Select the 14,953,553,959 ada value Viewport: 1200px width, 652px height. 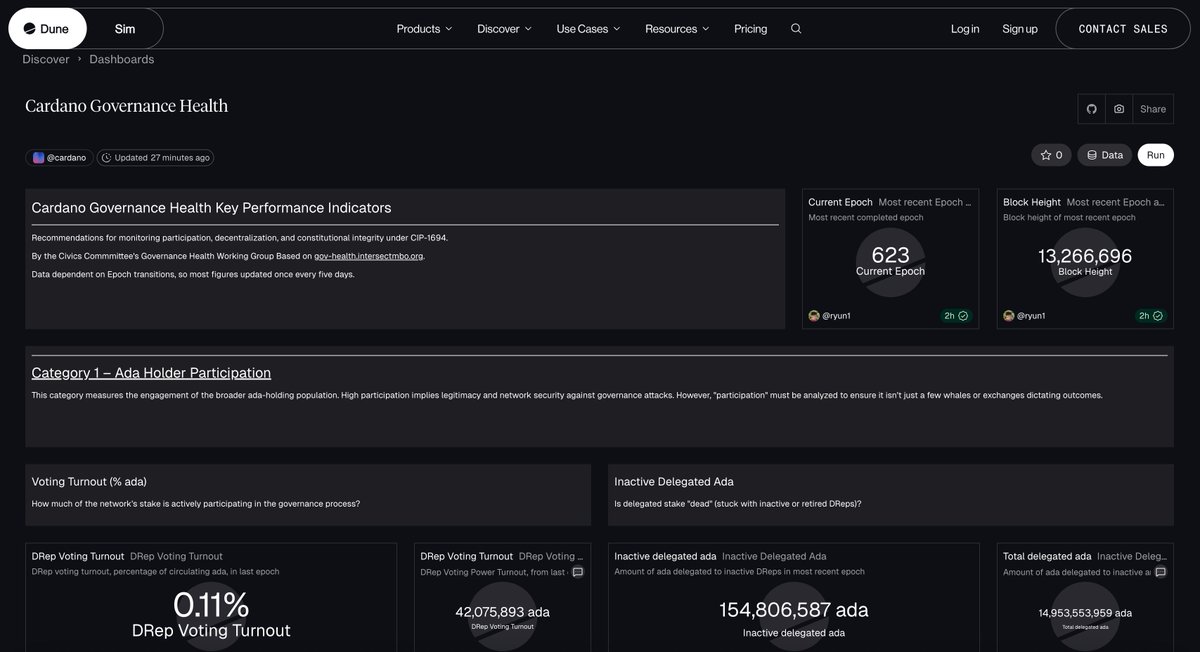[x=1085, y=613]
